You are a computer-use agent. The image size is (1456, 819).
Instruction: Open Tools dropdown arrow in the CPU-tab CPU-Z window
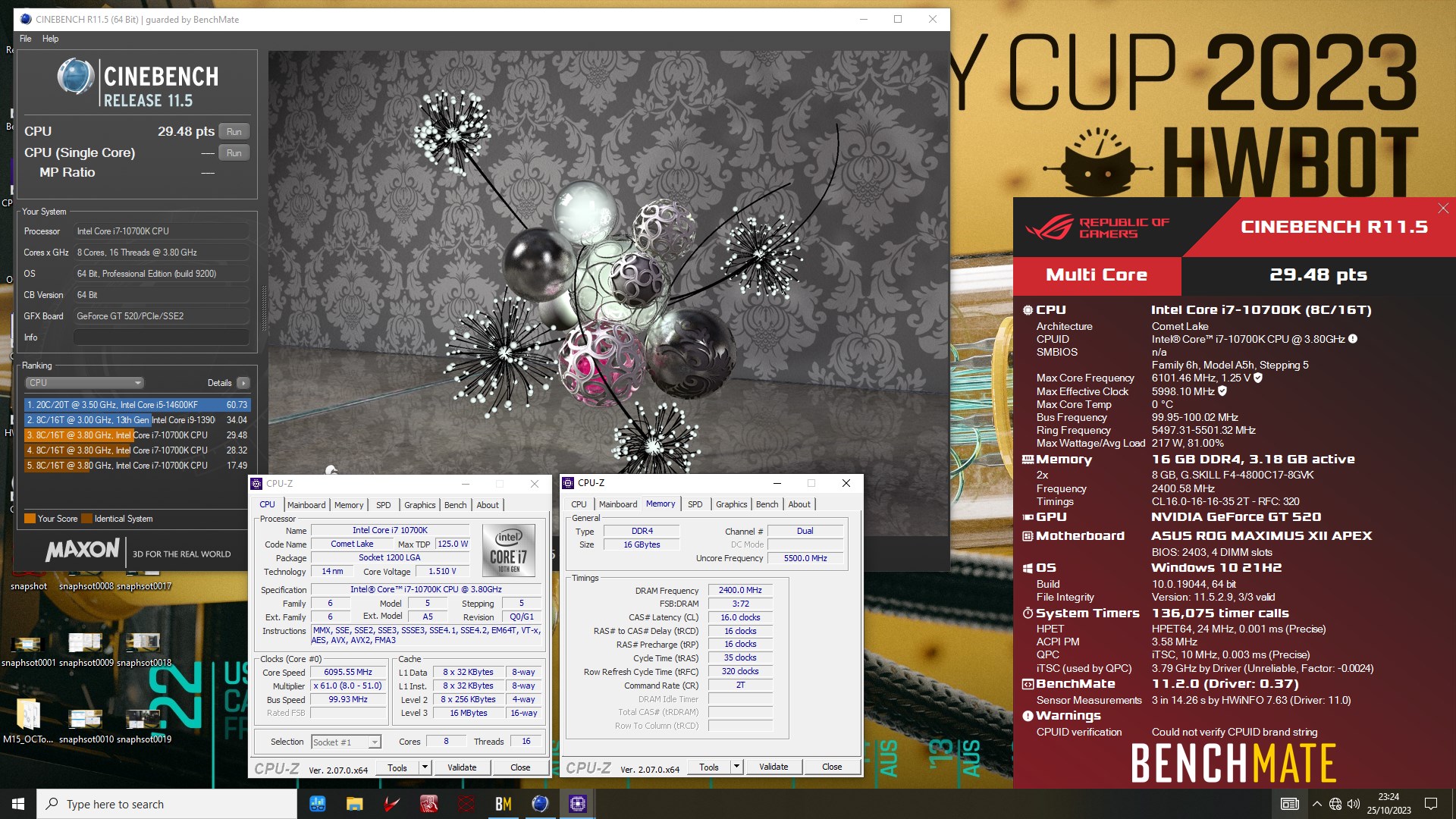coord(425,767)
